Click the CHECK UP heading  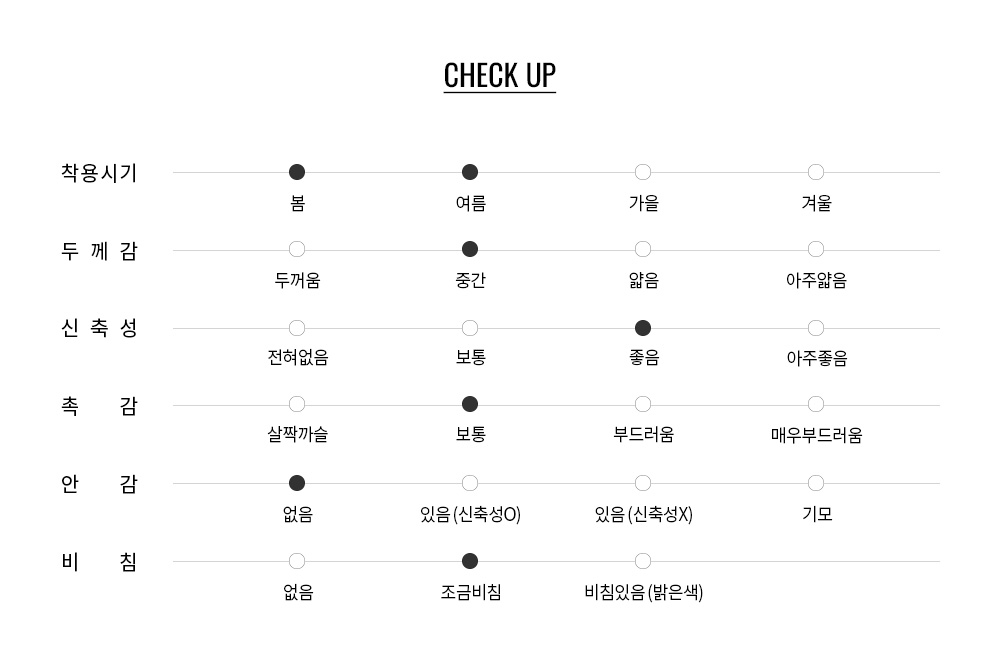pyautogui.click(x=500, y=76)
